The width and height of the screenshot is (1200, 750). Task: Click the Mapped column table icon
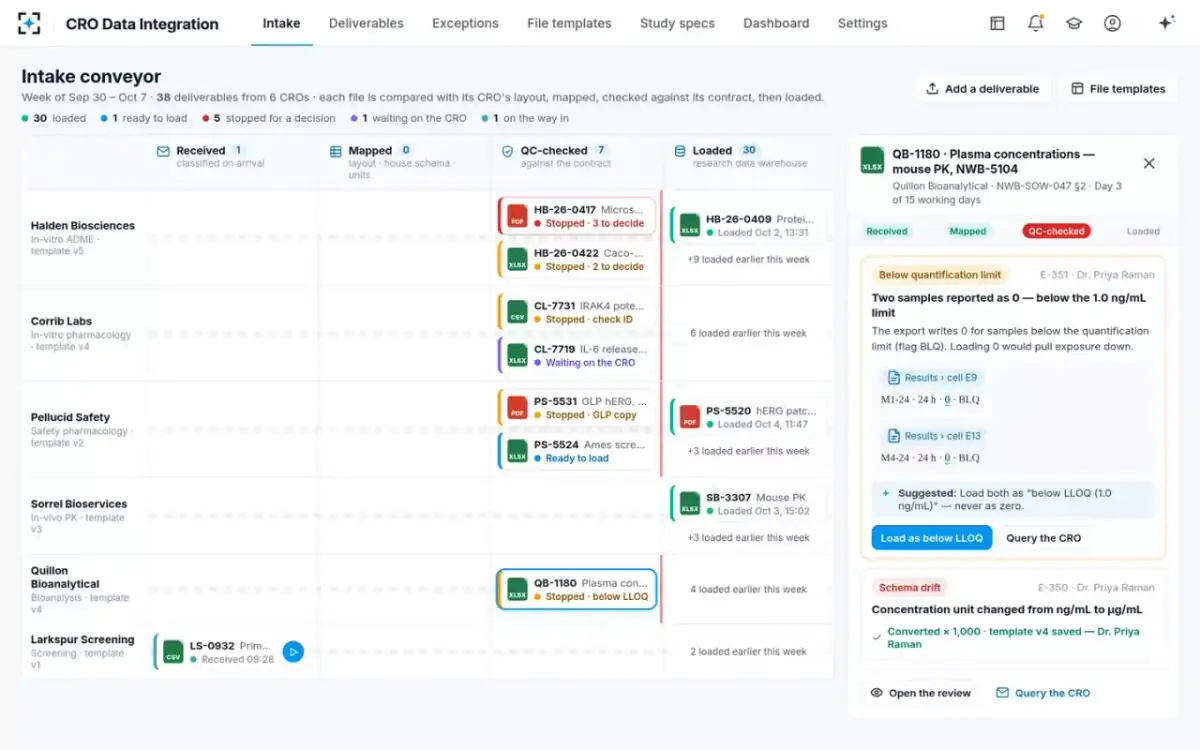point(336,151)
